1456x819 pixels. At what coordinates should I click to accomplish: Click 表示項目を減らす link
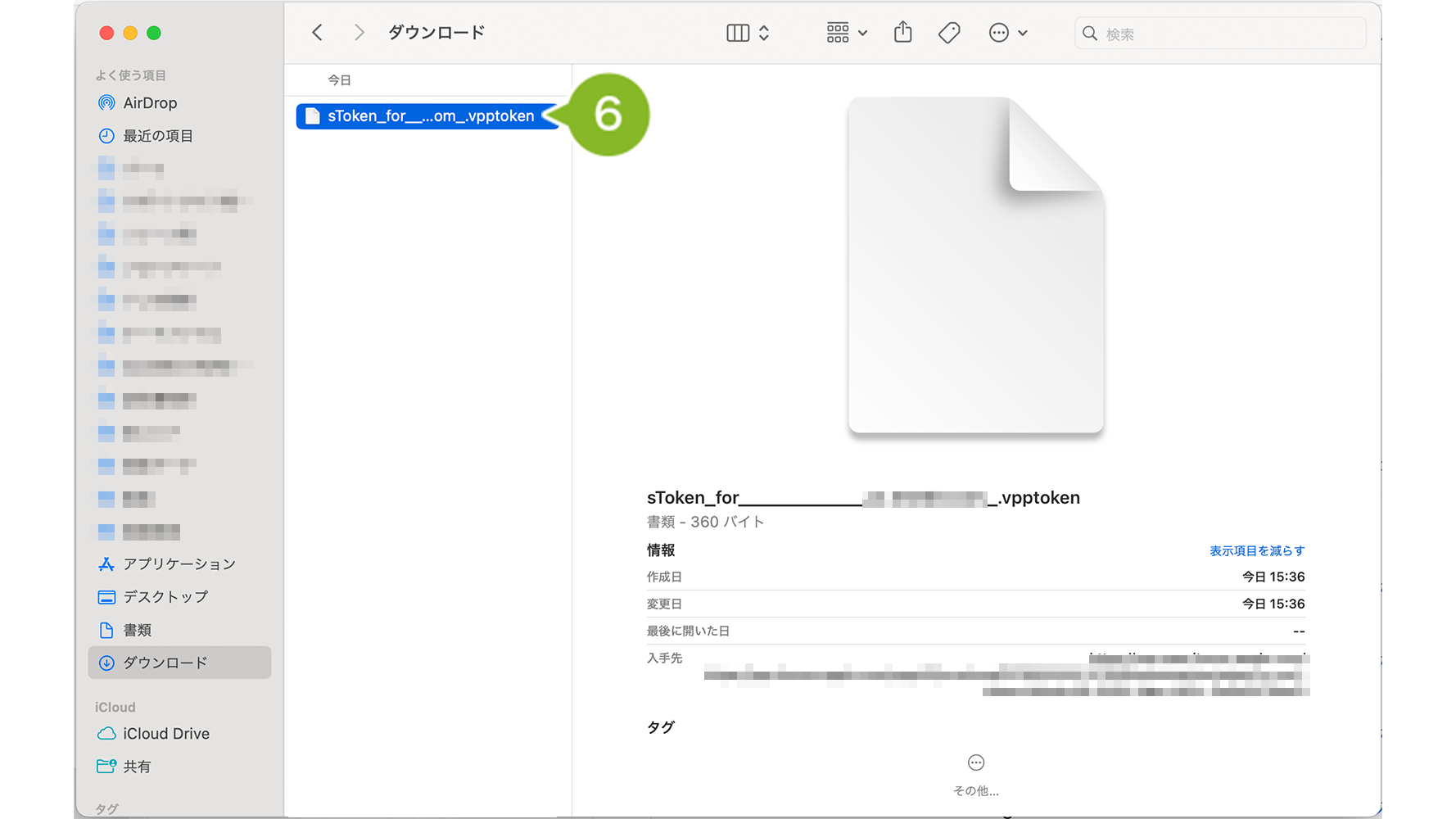click(x=1256, y=550)
